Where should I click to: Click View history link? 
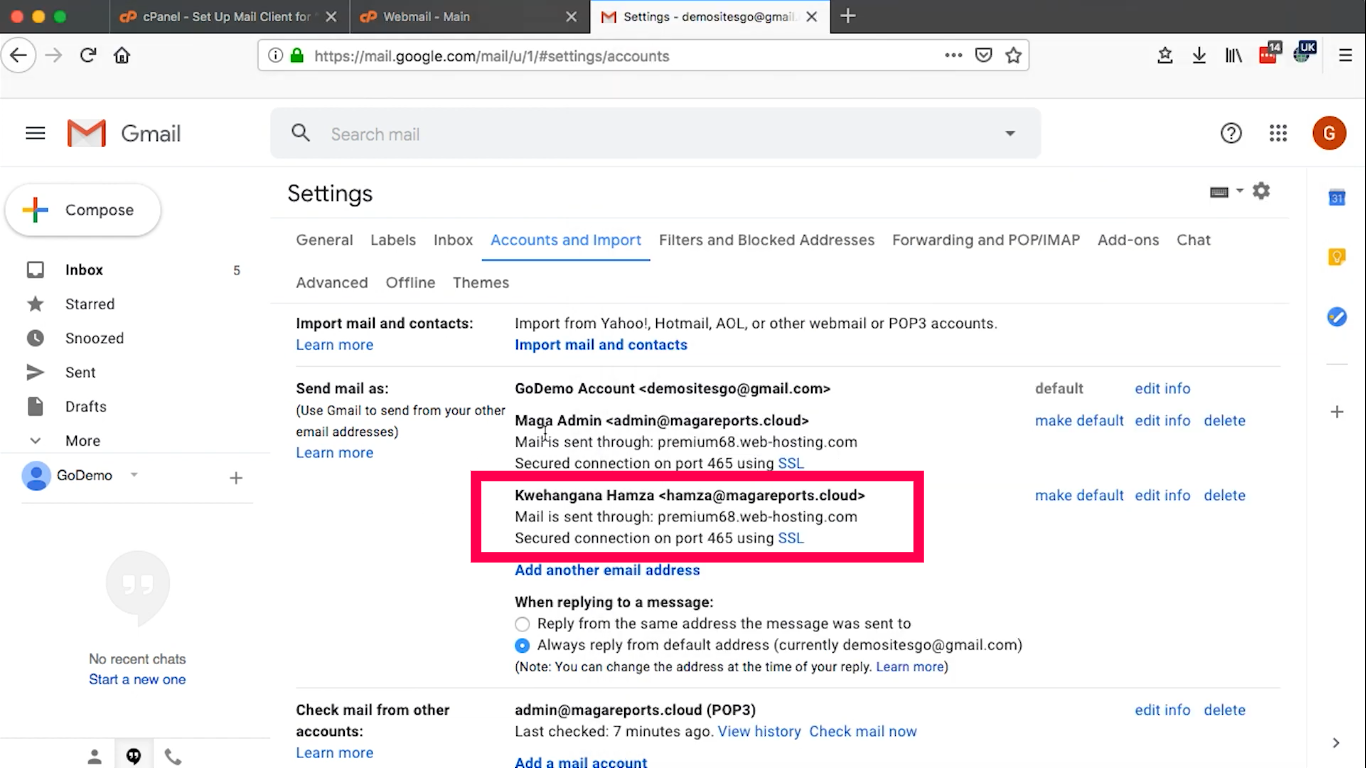[759, 732]
